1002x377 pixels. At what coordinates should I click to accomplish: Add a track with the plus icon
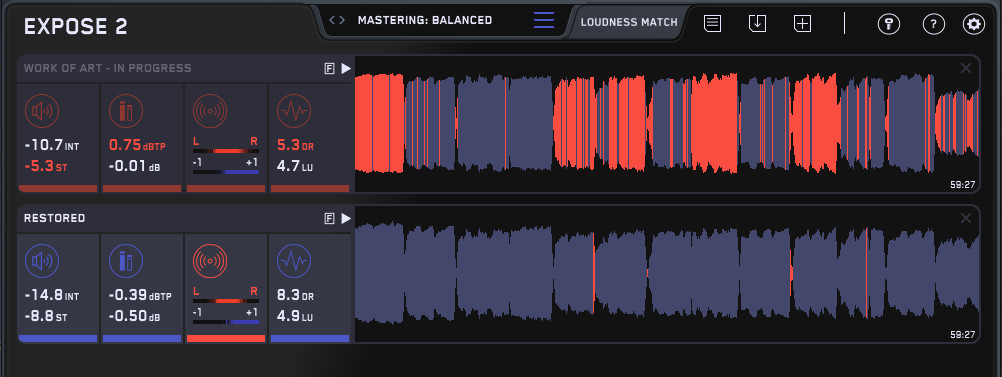tap(802, 24)
